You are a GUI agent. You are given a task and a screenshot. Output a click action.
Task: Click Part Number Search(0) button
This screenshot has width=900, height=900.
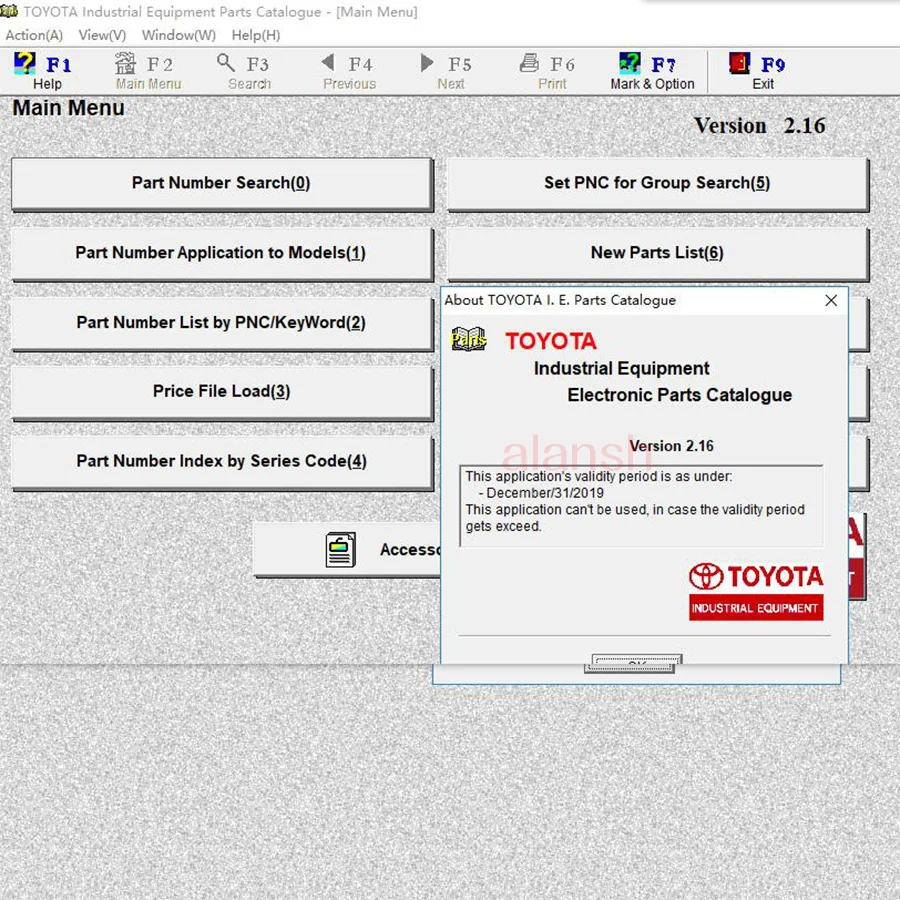point(222,184)
